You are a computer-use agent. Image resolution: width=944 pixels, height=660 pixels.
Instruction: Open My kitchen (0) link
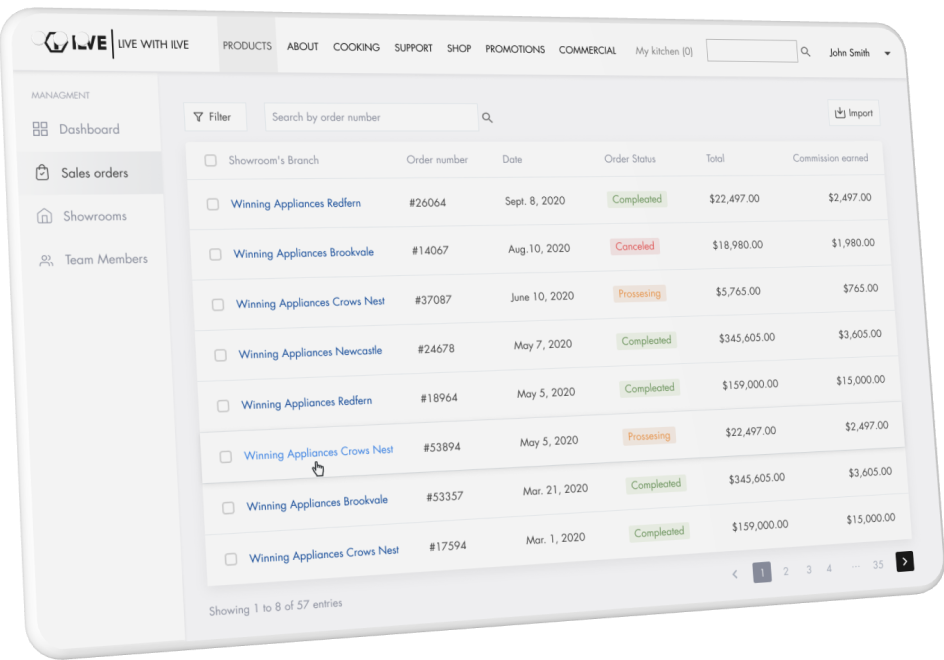[x=664, y=51]
